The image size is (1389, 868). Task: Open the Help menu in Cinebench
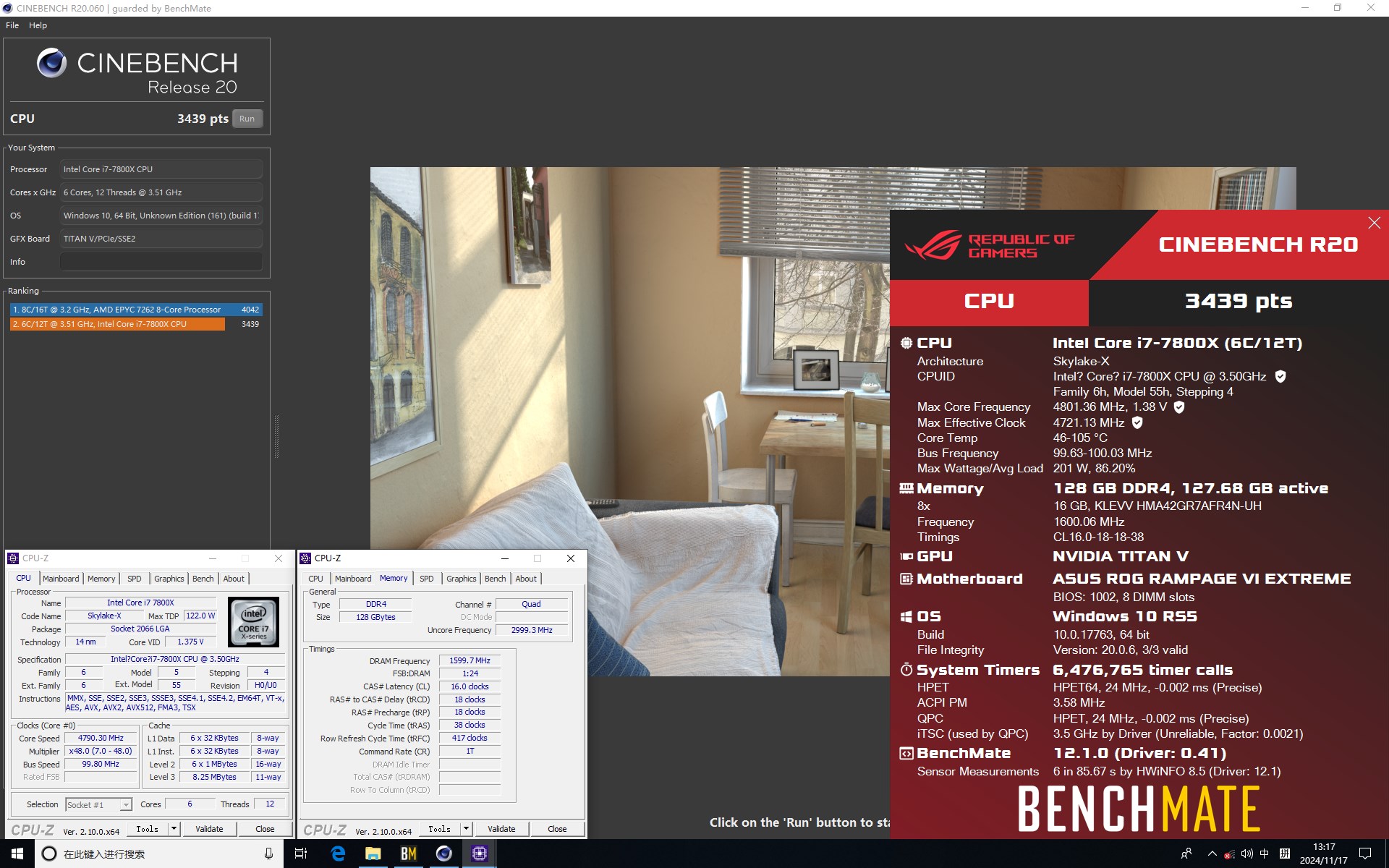(38, 25)
